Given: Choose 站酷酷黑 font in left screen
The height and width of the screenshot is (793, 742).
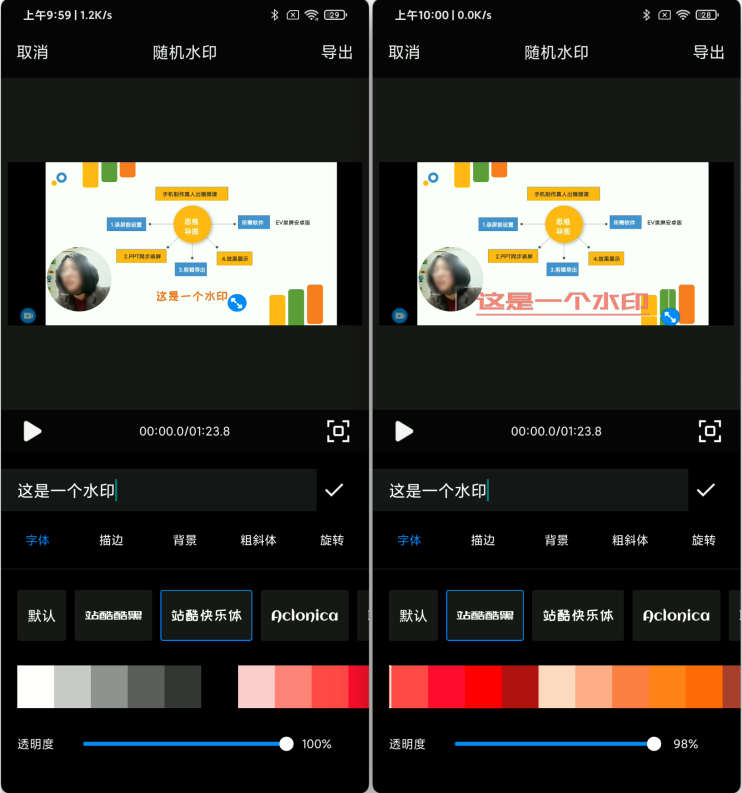Looking at the screenshot, I should point(113,615).
